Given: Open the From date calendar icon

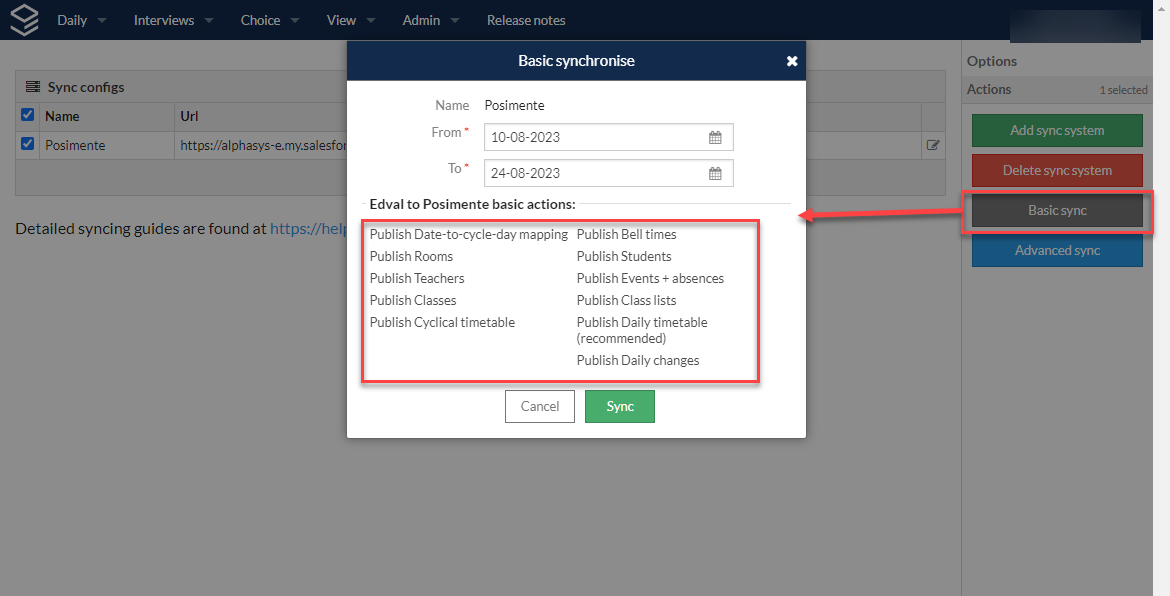Looking at the screenshot, I should [x=715, y=137].
